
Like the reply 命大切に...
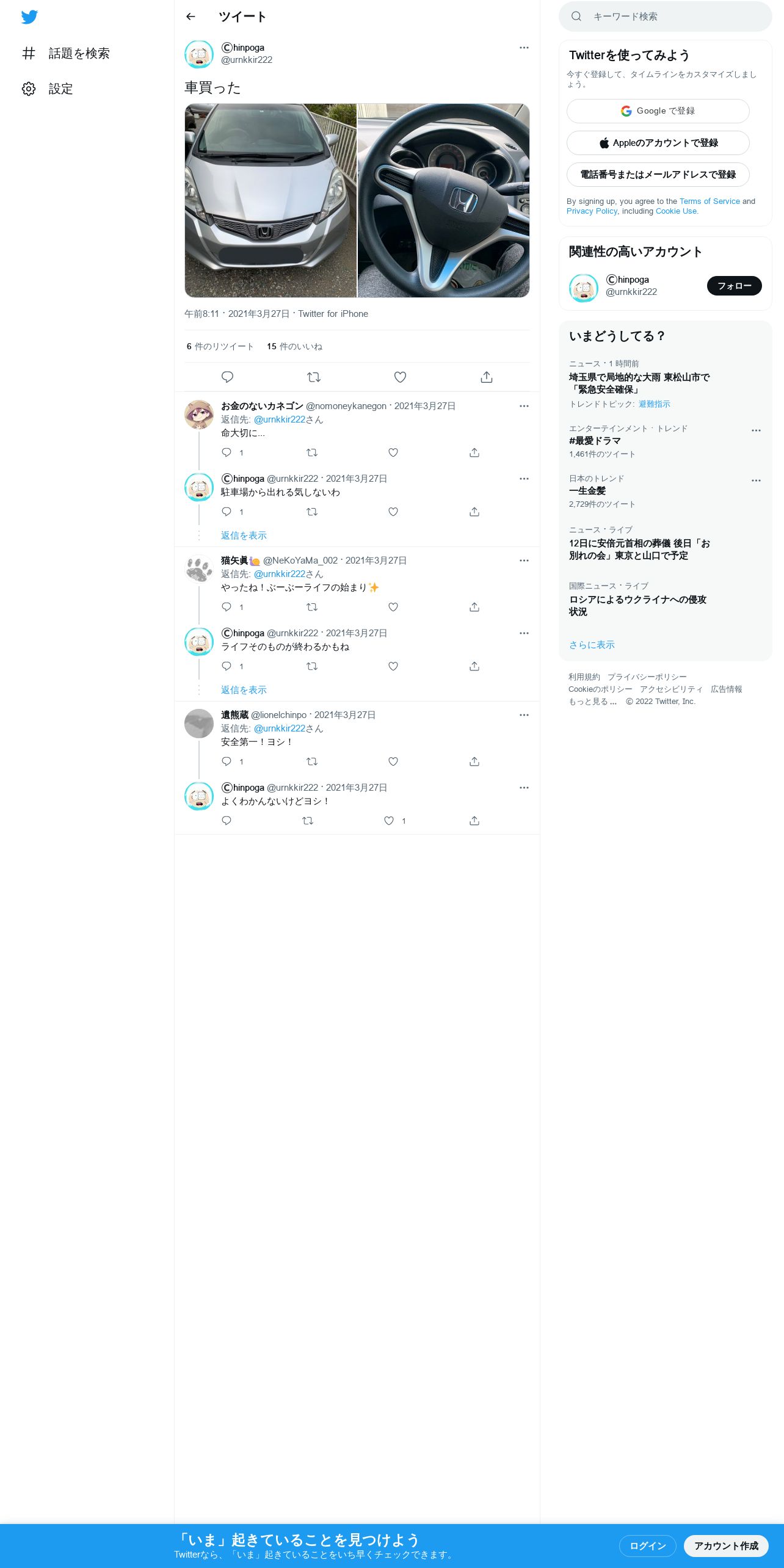(393, 452)
